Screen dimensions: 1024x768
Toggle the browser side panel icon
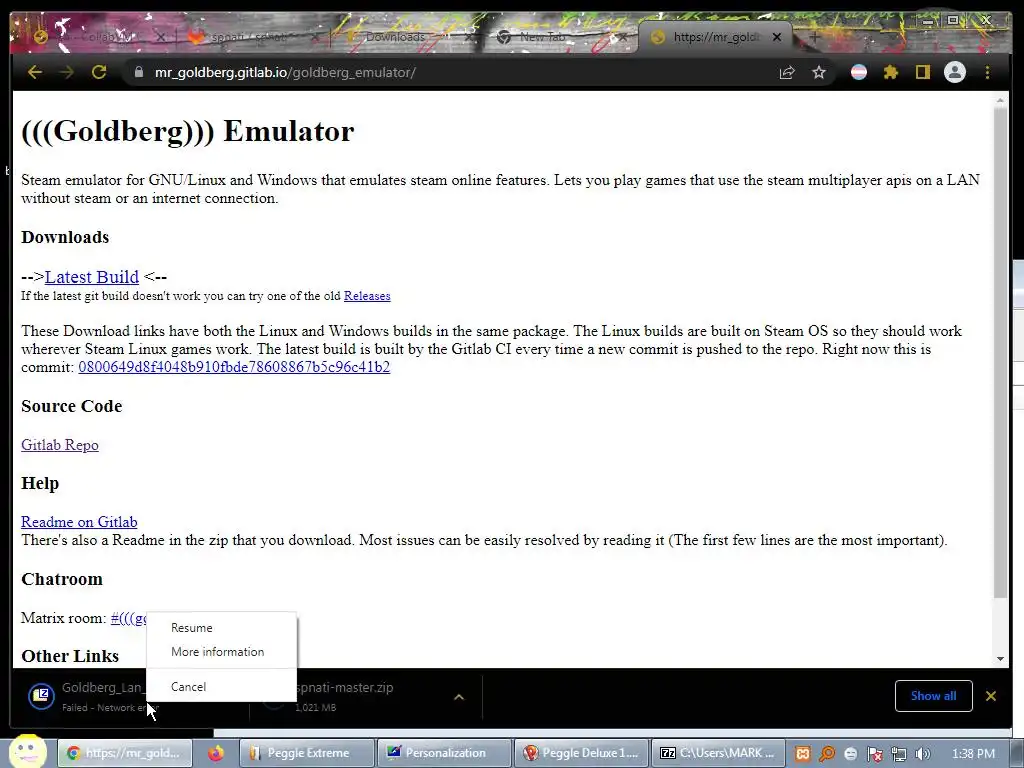(922, 72)
